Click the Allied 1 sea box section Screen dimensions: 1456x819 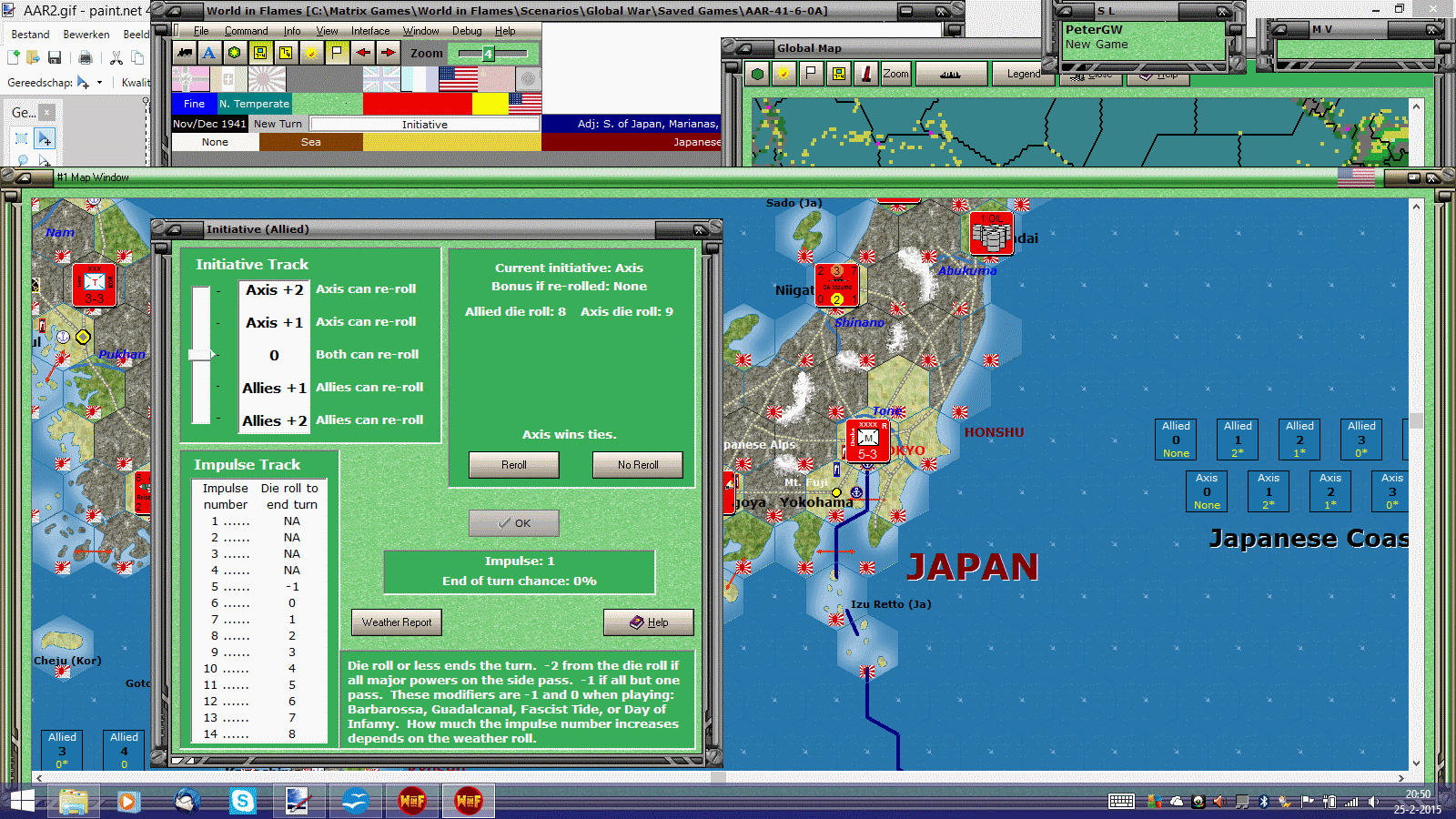coord(1238,440)
